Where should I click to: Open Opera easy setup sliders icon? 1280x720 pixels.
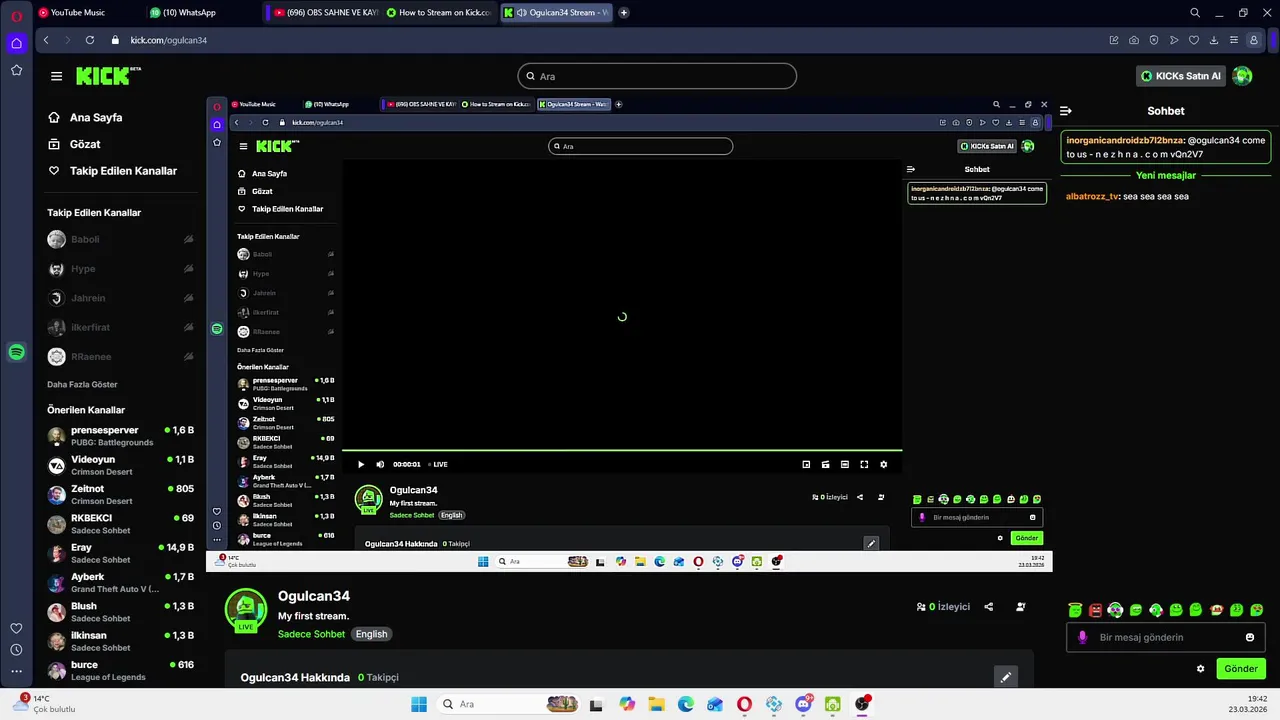(1234, 40)
